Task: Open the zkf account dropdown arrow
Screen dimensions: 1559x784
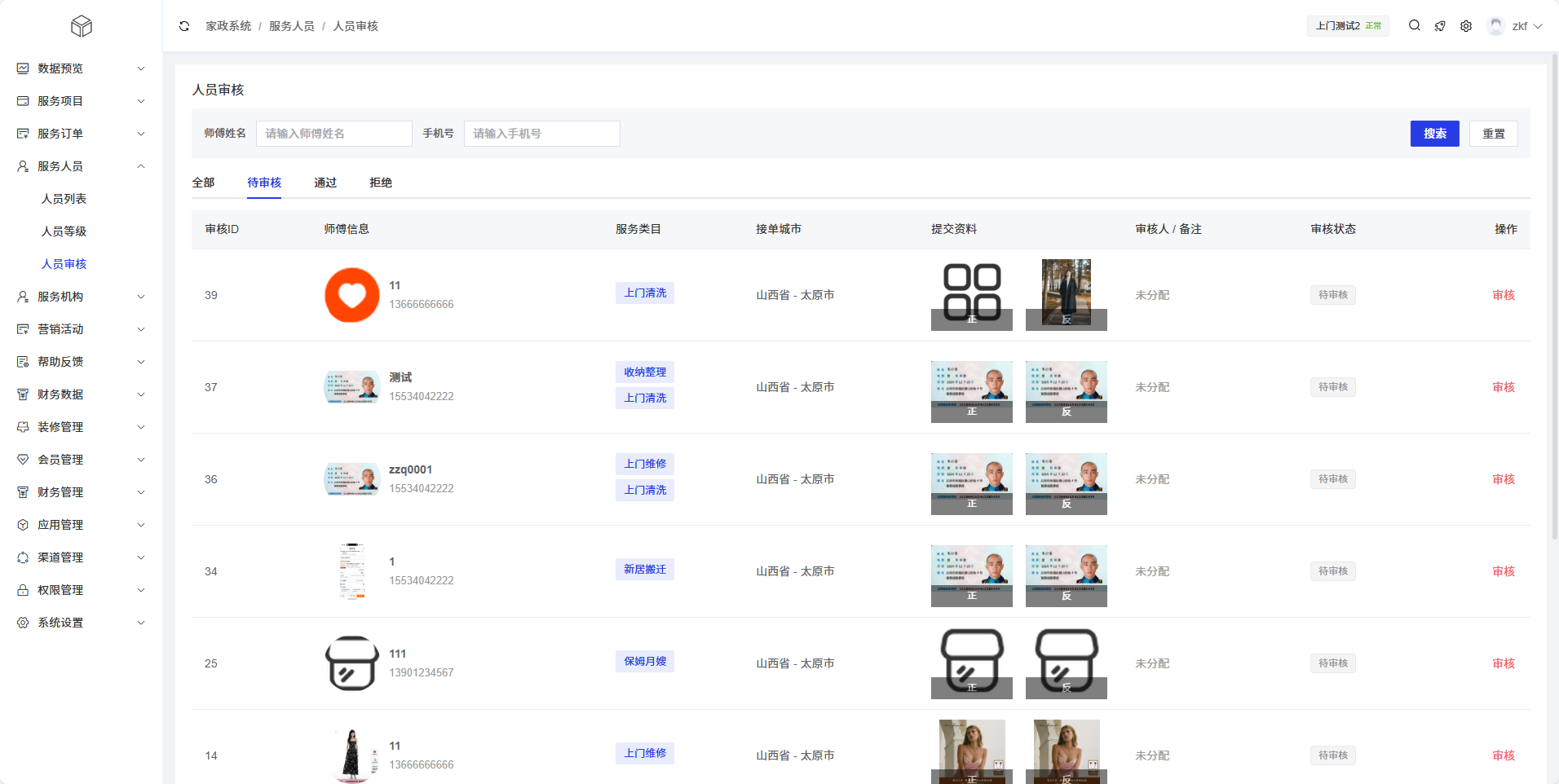Action: pos(1538,26)
